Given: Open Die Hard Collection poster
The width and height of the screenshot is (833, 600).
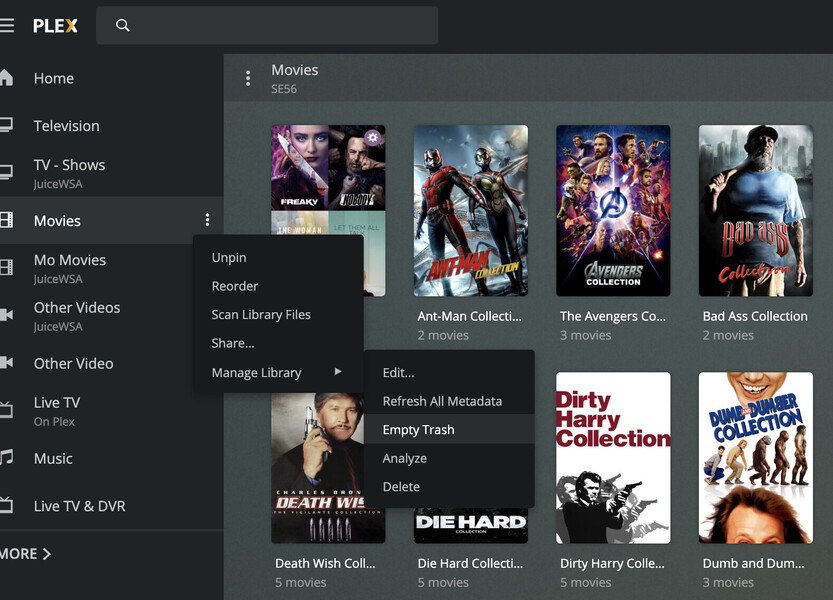Looking at the screenshot, I should (471, 525).
